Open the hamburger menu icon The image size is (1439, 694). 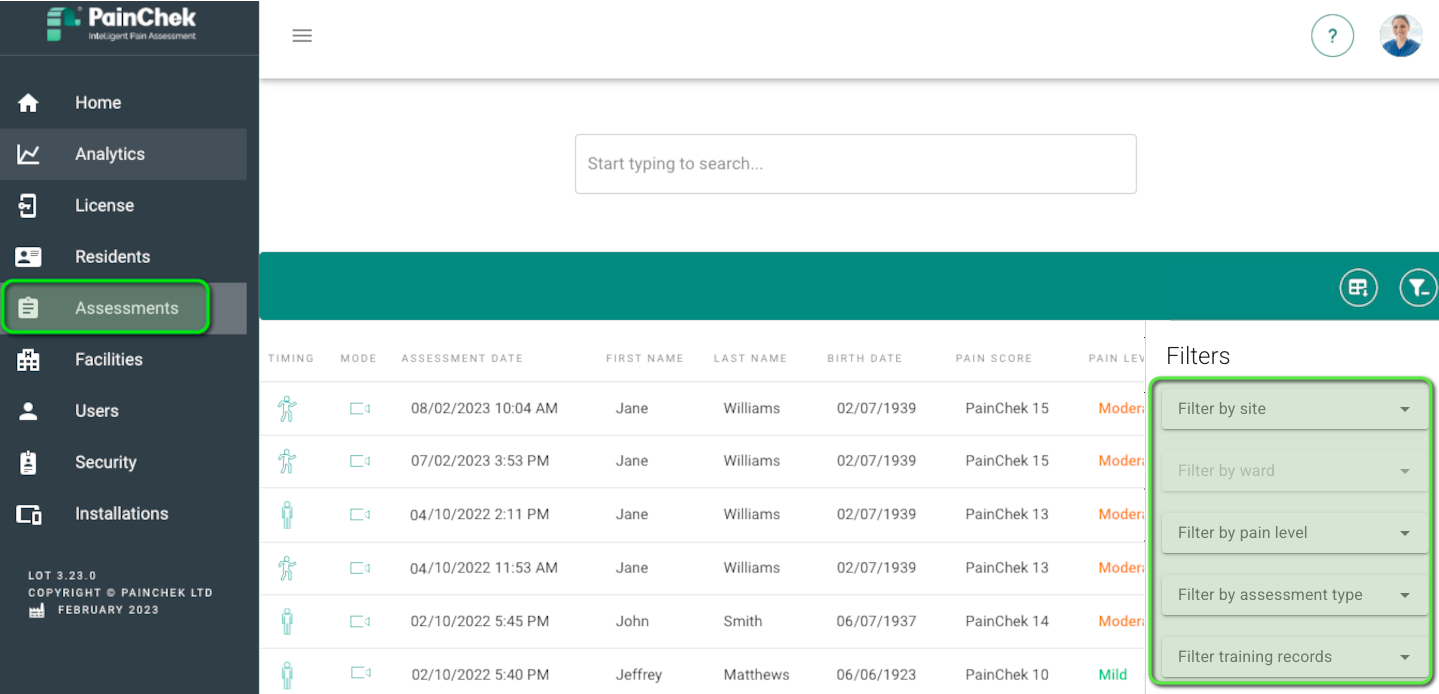(302, 36)
